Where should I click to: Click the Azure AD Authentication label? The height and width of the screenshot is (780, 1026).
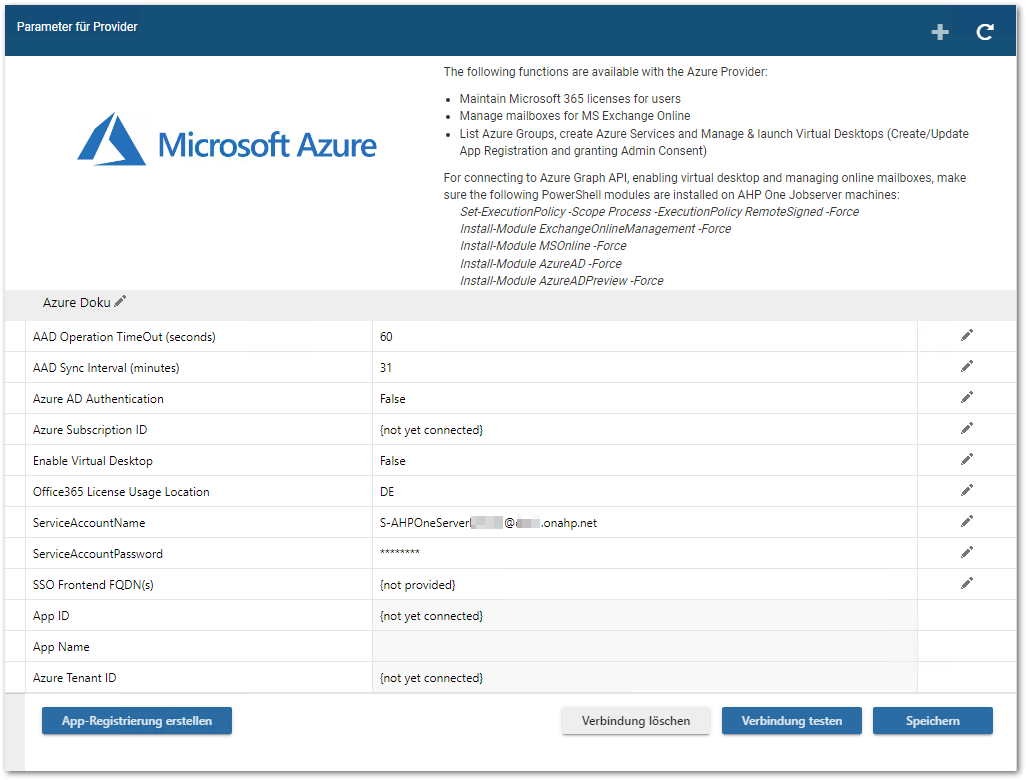98,399
